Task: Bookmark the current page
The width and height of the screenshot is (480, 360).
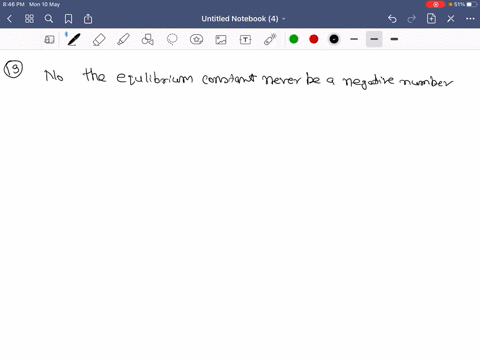Action: [68, 19]
